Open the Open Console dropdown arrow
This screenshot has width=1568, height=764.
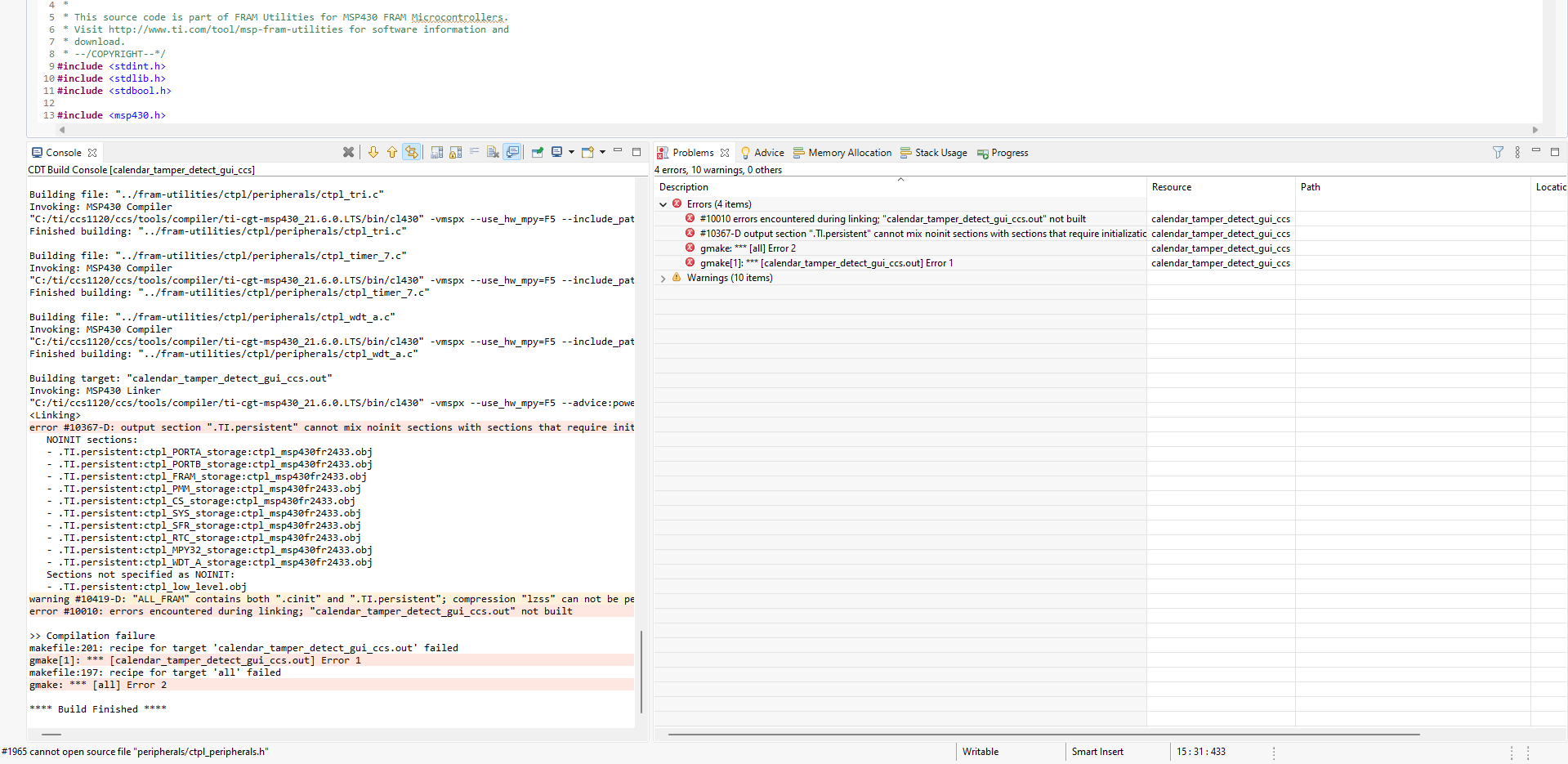602,152
